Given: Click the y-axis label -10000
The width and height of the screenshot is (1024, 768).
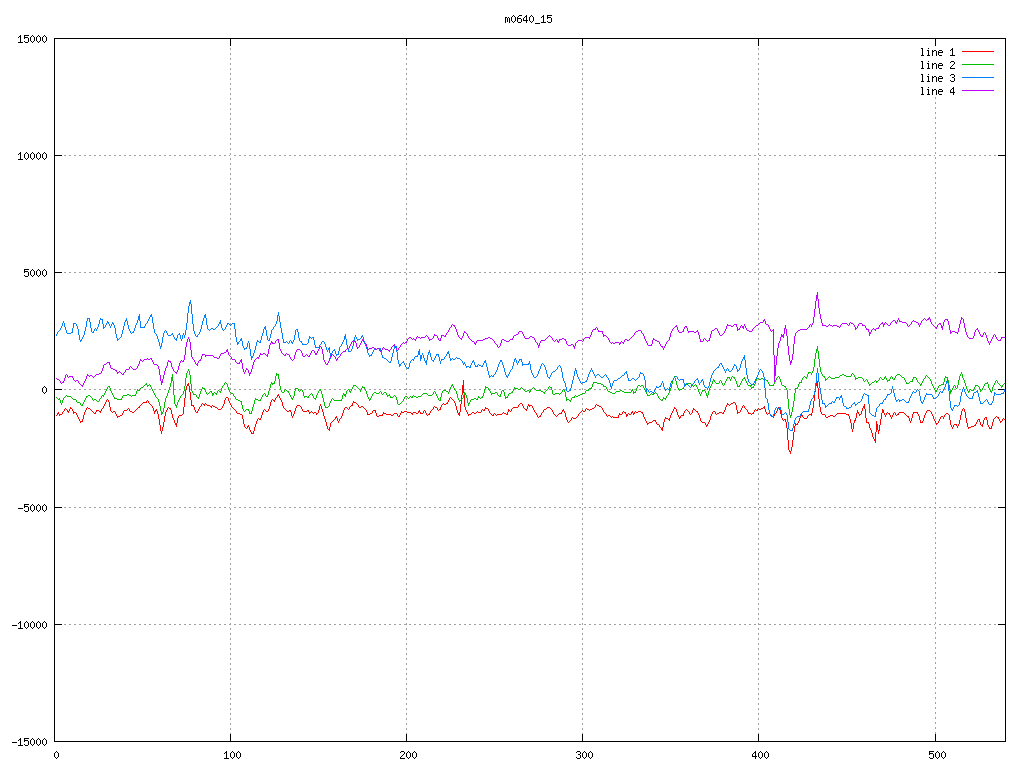Looking at the screenshot, I should 29,625.
